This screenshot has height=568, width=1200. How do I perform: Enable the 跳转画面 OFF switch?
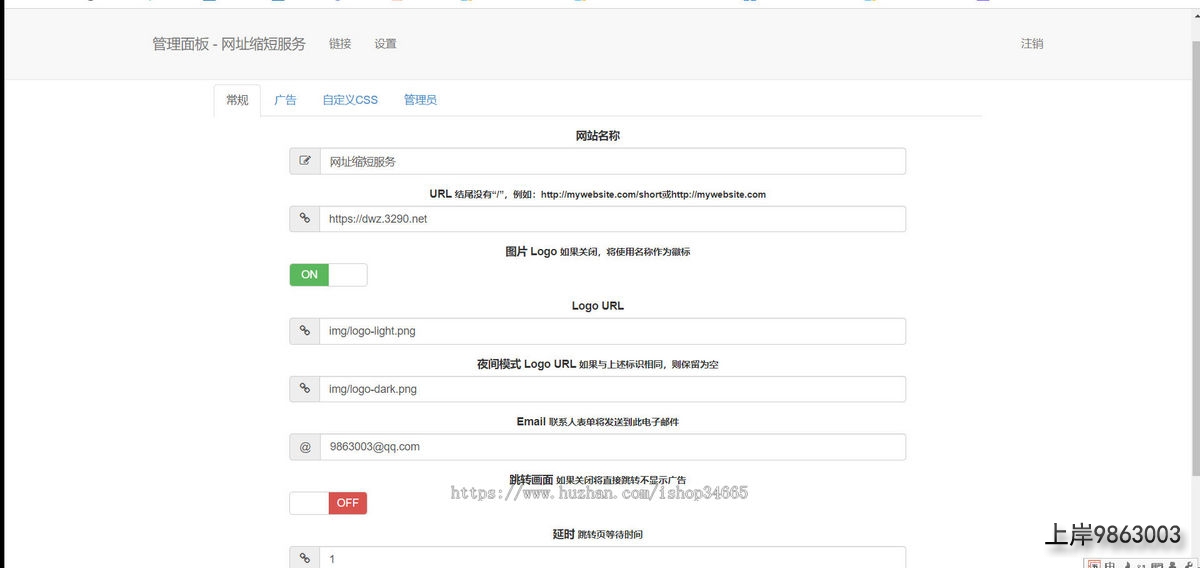coord(328,503)
